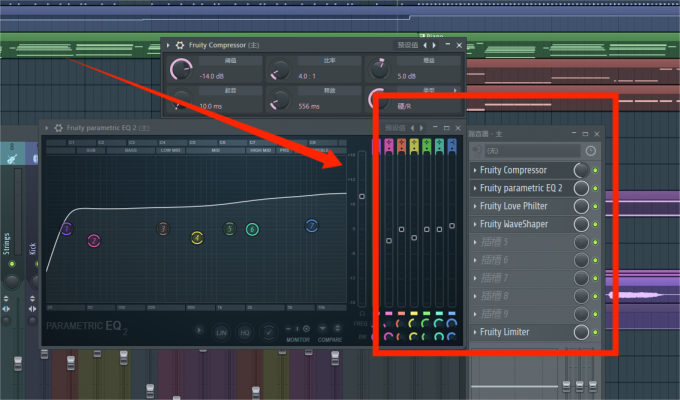680x400 pixels.
Task: Click the mixer audio input arrow icon
Action: (477, 151)
